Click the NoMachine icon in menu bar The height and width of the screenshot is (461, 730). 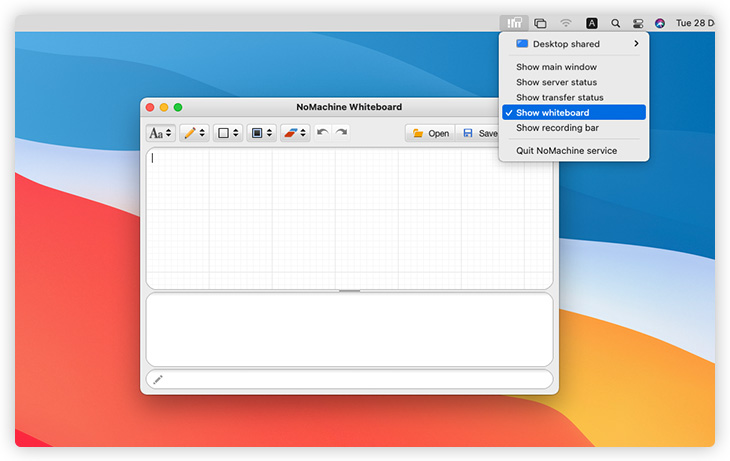pyautogui.click(x=515, y=22)
